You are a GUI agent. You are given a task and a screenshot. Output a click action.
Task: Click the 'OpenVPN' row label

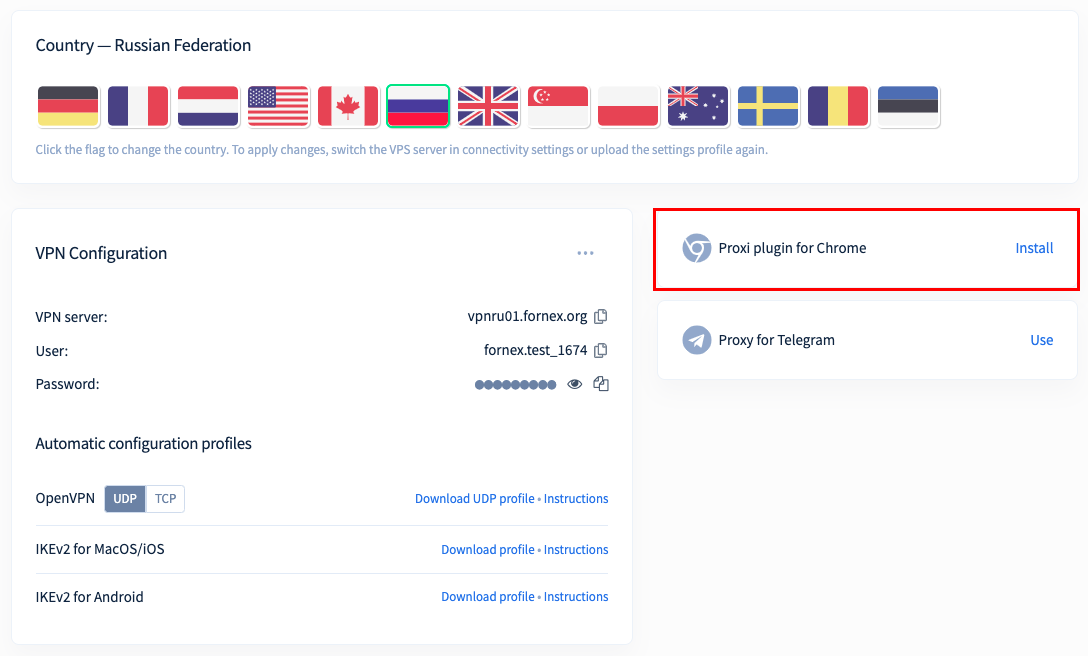tap(65, 498)
